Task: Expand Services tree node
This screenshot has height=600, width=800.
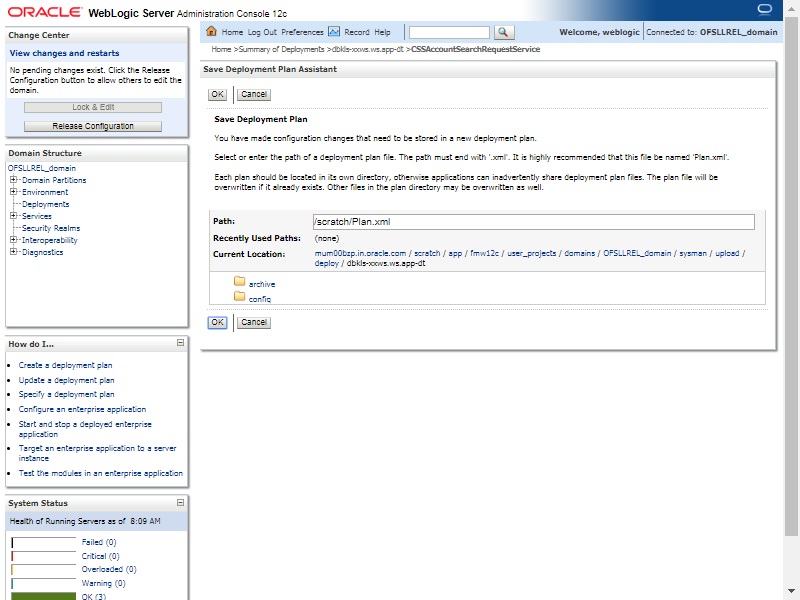Action: point(13,216)
